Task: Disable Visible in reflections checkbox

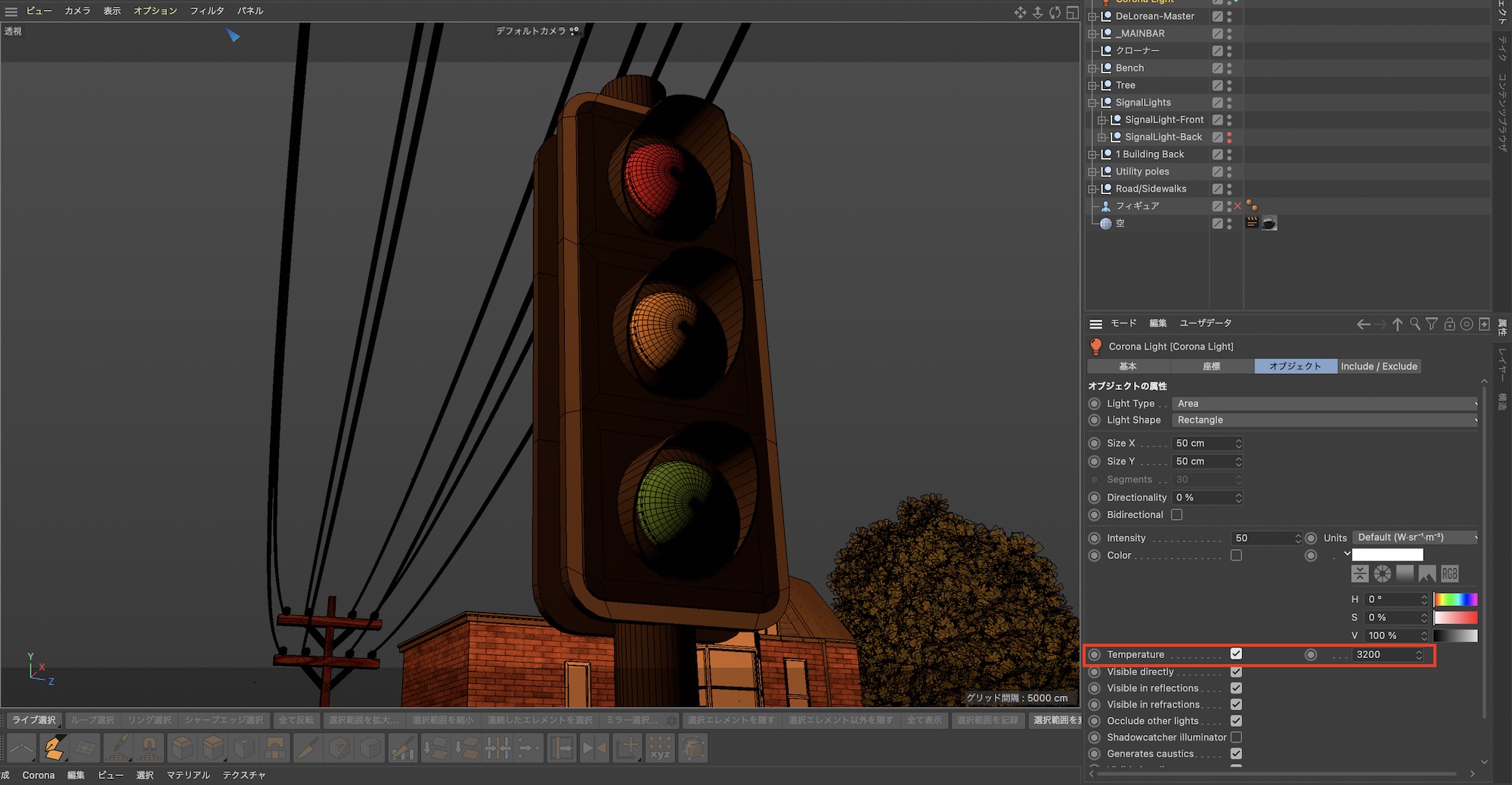Action: tap(1236, 688)
